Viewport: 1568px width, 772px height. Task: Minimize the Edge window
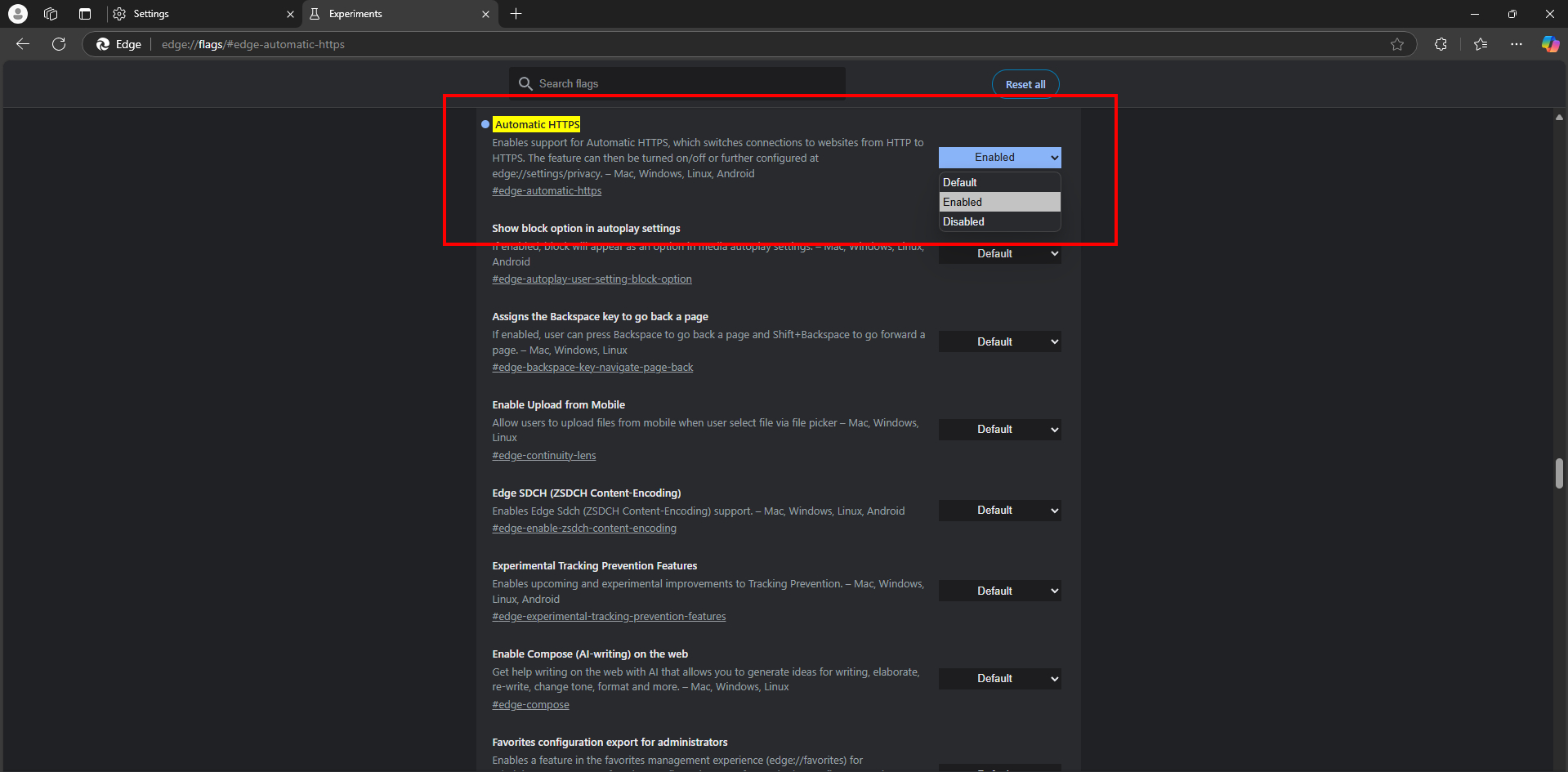point(1474,14)
